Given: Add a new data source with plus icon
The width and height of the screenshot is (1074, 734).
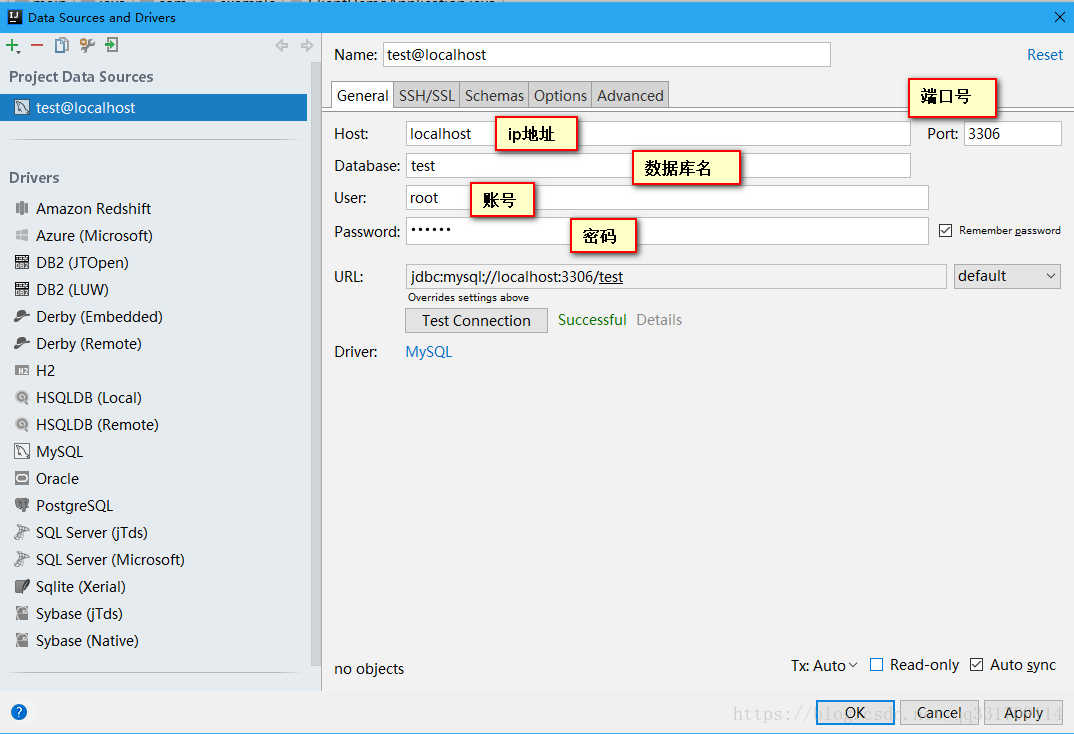Looking at the screenshot, I should (12, 46).
